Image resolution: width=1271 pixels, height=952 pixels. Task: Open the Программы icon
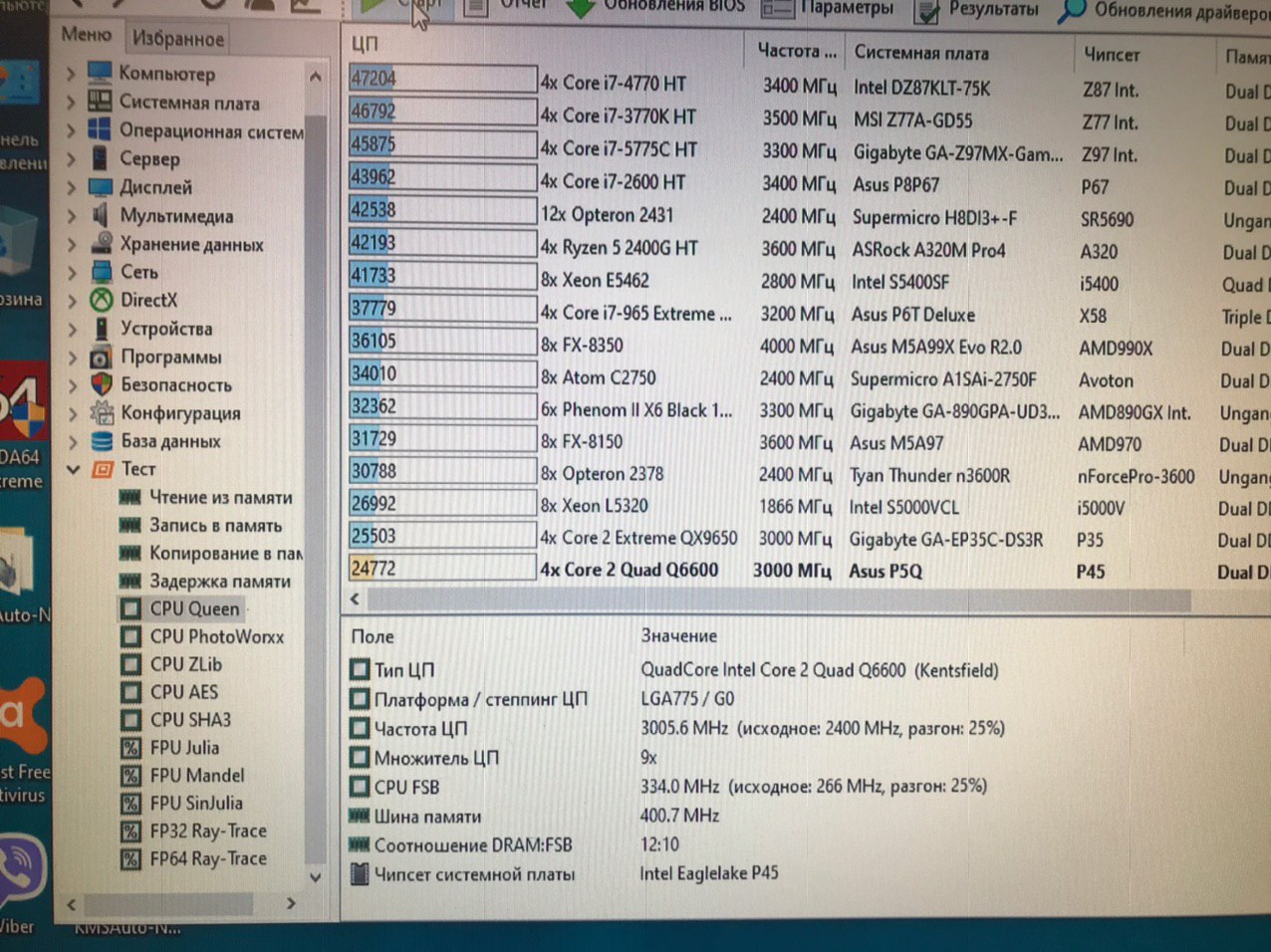point(102,357)
